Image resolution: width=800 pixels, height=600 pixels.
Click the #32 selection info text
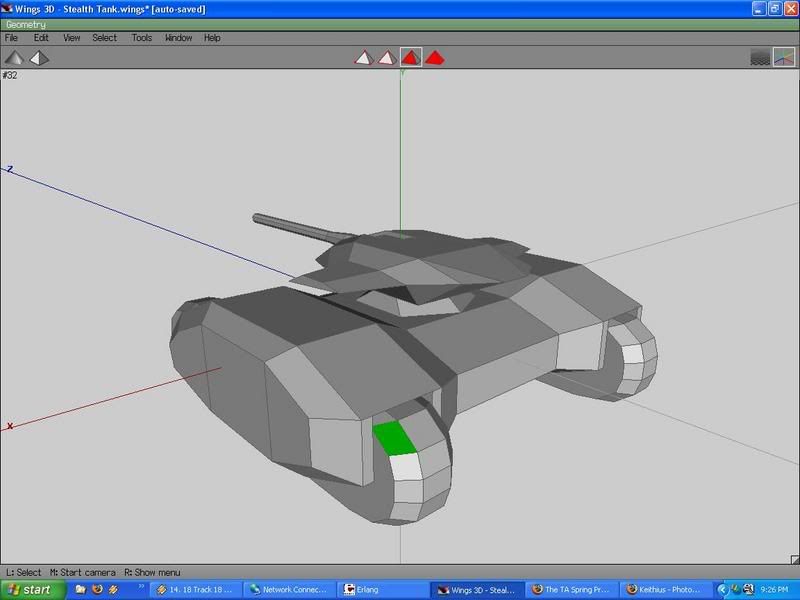point(10,75)
